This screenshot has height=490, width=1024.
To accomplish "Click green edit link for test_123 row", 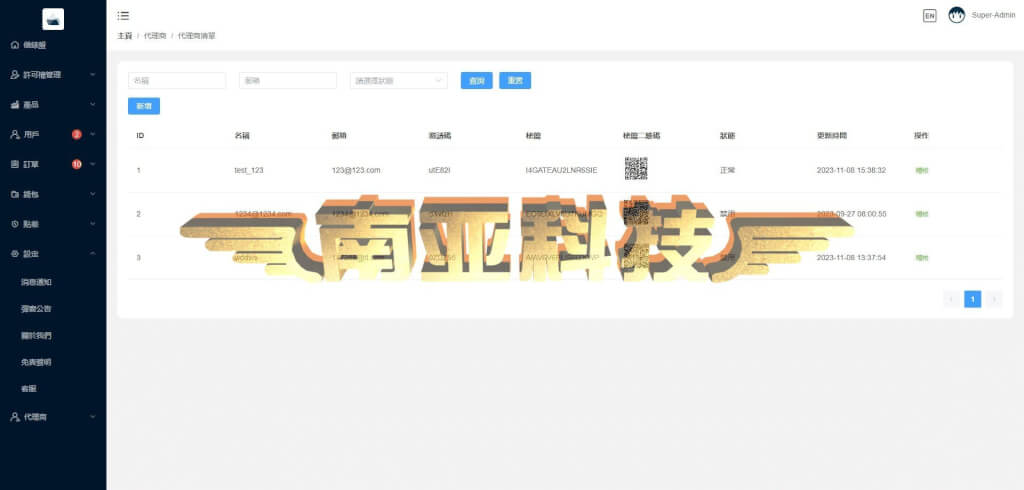I will [921, 171].
